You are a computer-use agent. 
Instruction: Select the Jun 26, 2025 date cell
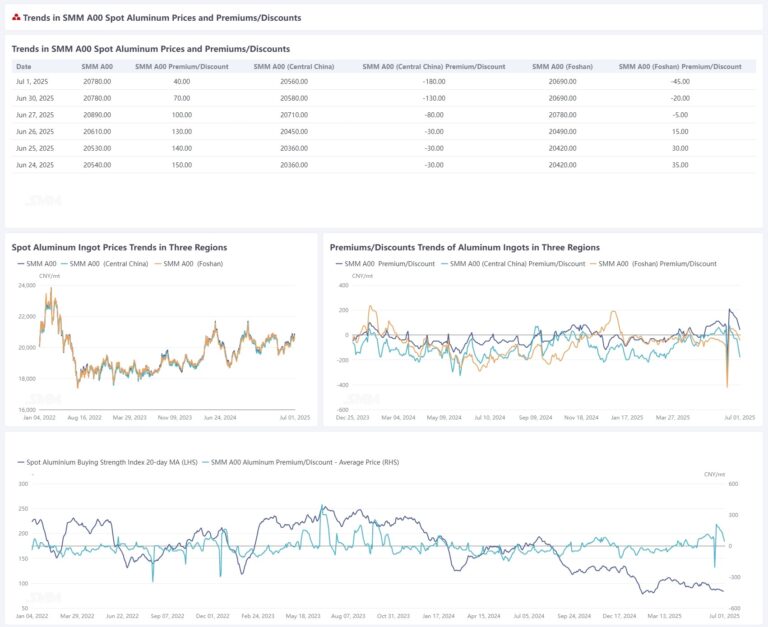pos(35,131)
